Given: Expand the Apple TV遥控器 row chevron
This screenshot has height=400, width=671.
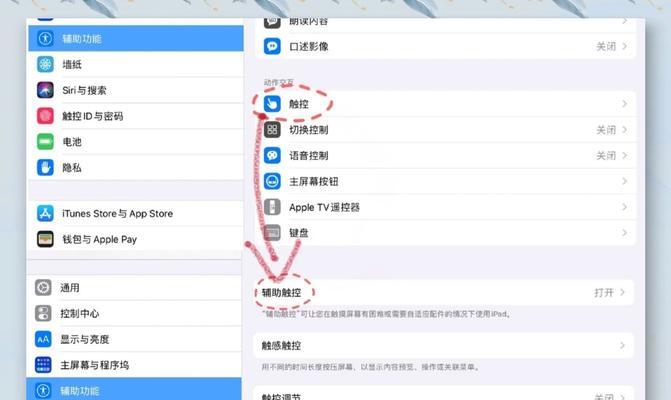Looking at the screenshot, I should [x=625, y=207].
